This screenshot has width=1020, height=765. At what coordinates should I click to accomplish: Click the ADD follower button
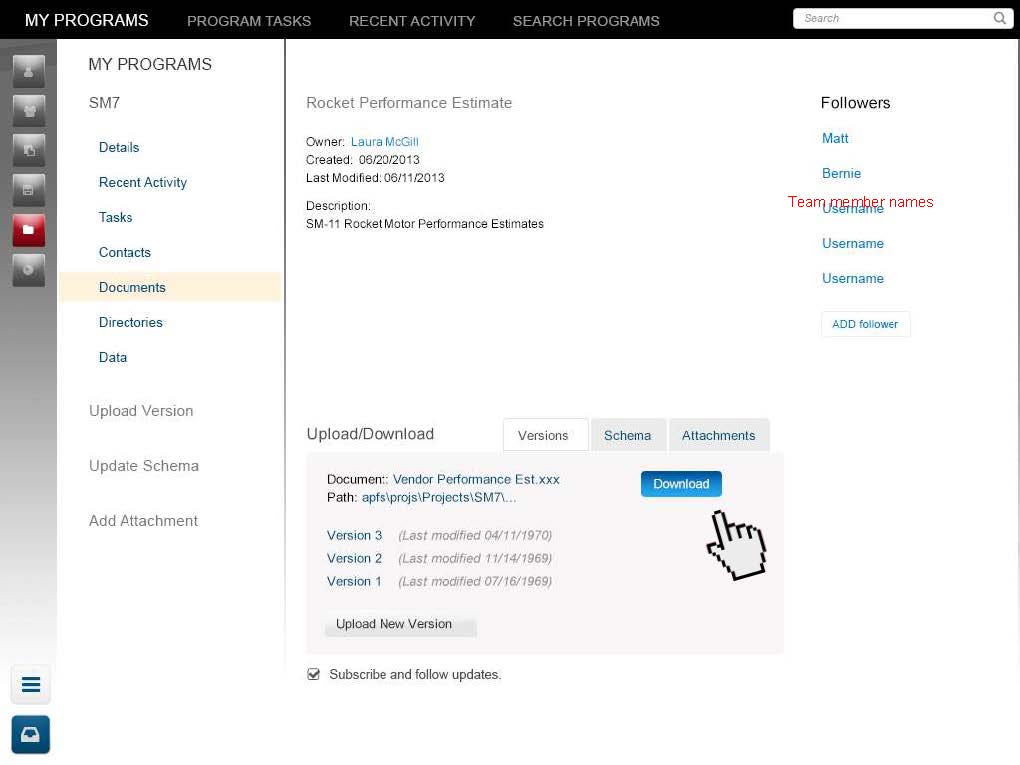pos(865,324)
